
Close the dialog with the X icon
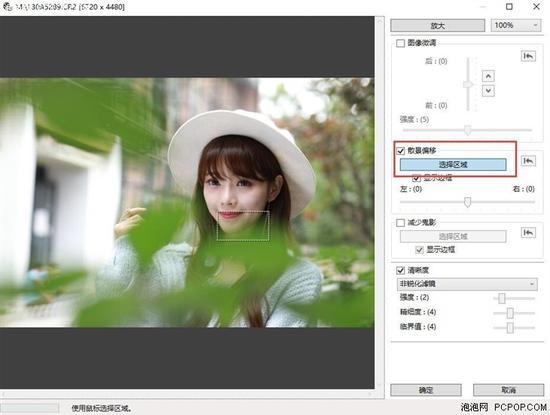pyautogui.click(x=536, y=7)
